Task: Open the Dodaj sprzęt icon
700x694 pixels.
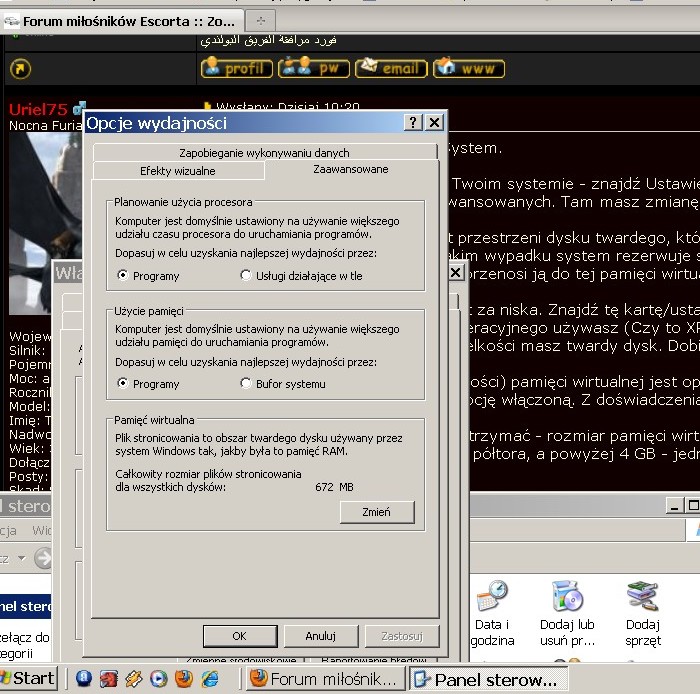Action: click(642, 598)
